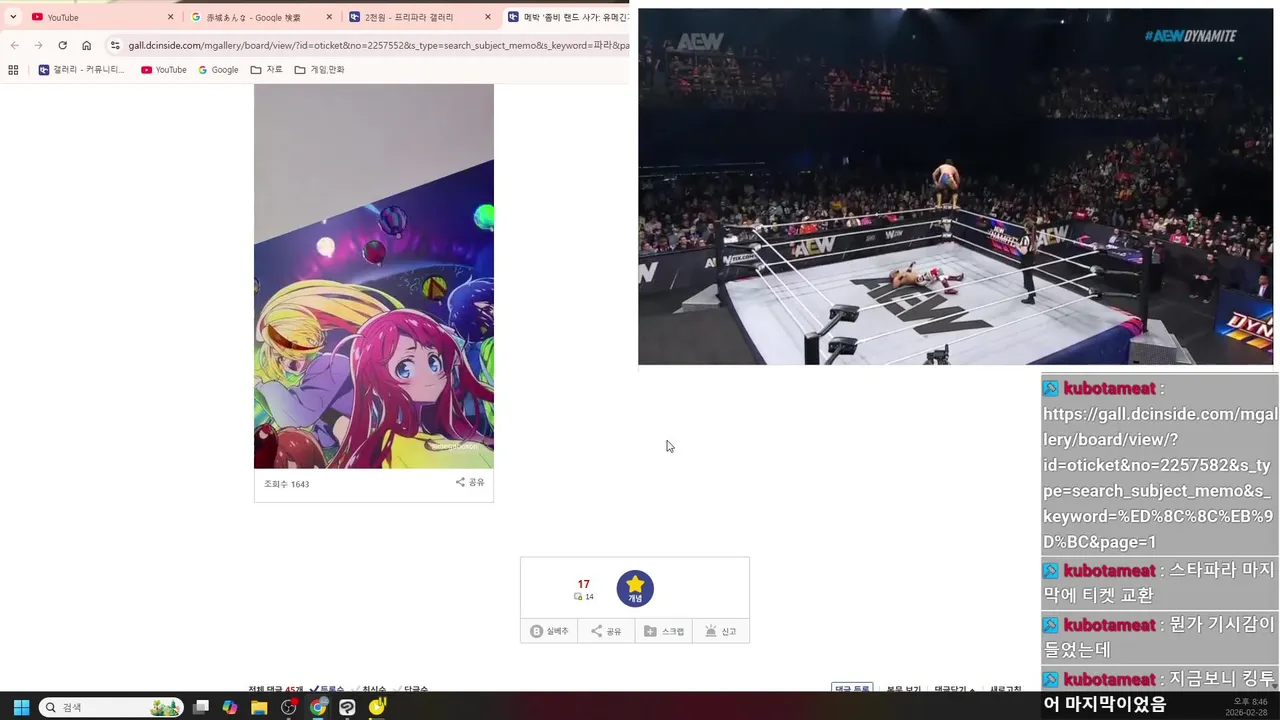Reload the current page
The width and height of the screenshot is (1280, 720).
[62, 45]
